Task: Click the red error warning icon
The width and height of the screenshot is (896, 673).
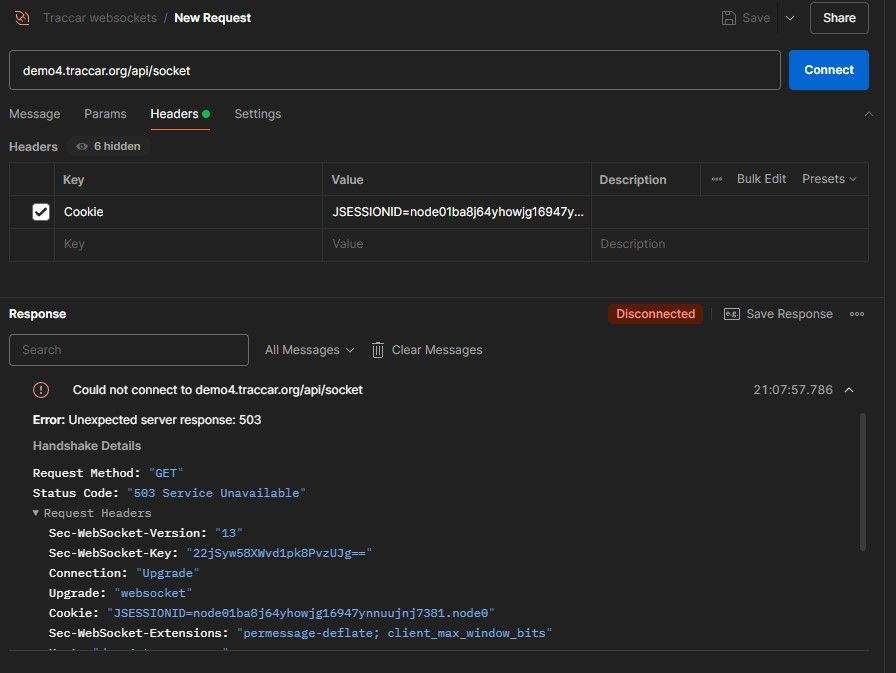Action: [41, 390]
